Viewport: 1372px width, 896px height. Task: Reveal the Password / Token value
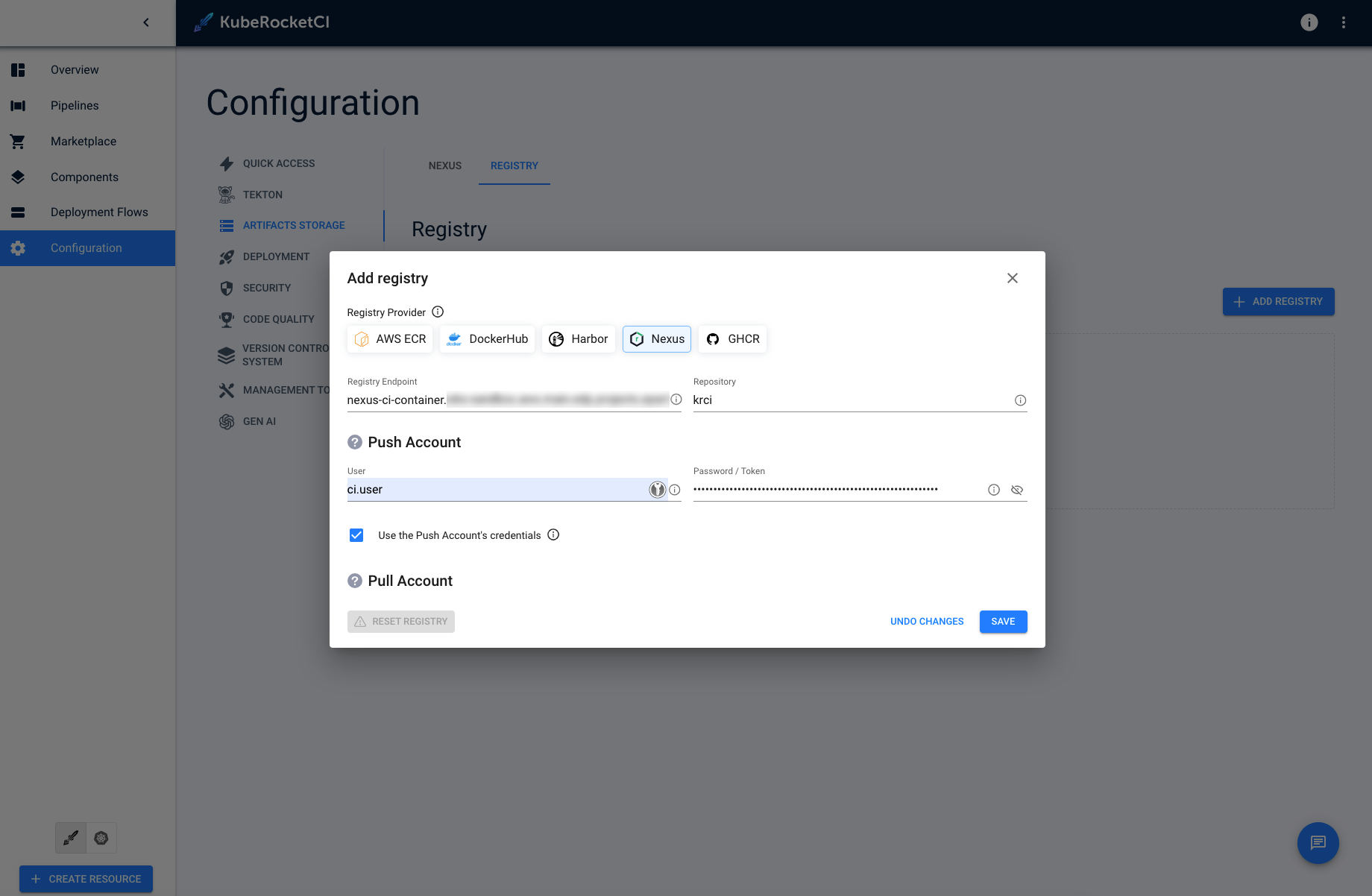(x=1017, y=490)
